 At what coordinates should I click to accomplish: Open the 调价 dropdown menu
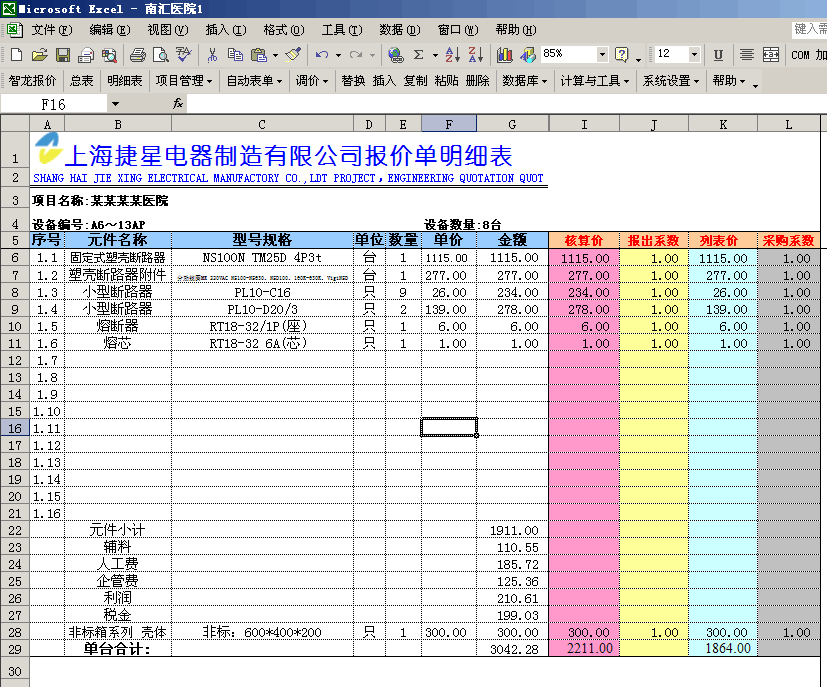312,81
